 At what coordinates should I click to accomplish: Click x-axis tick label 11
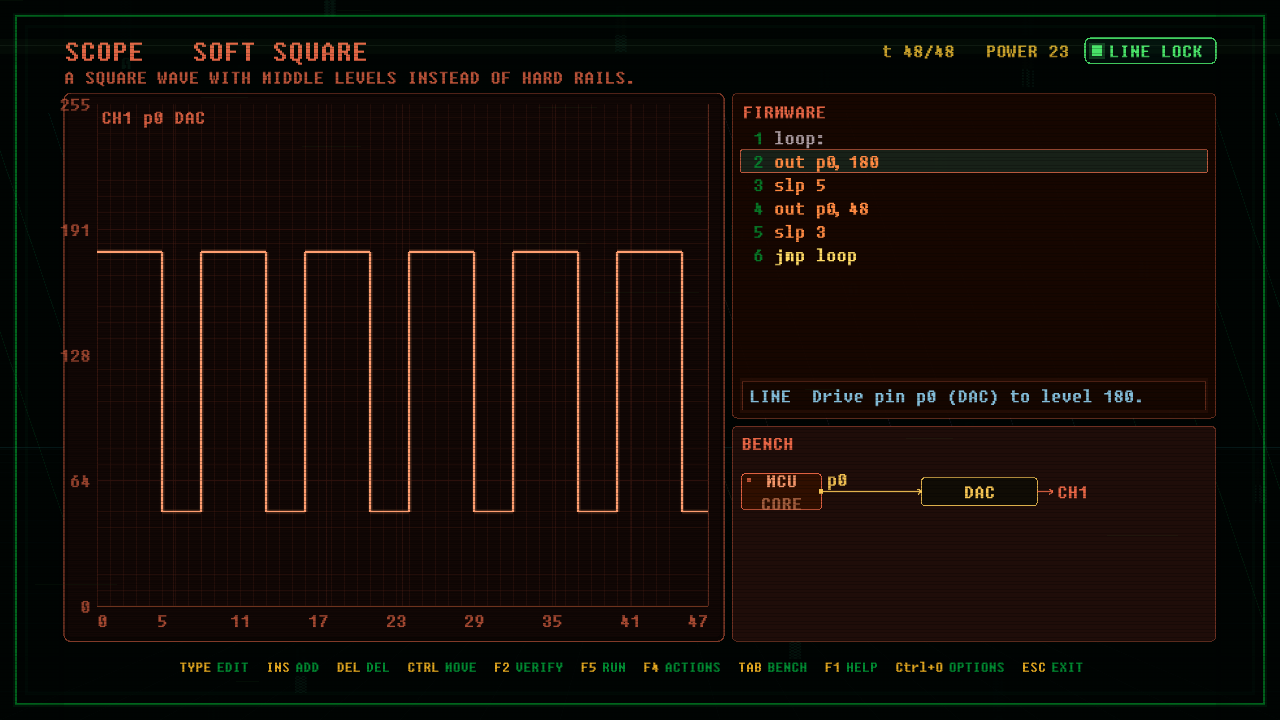point(240,621)
